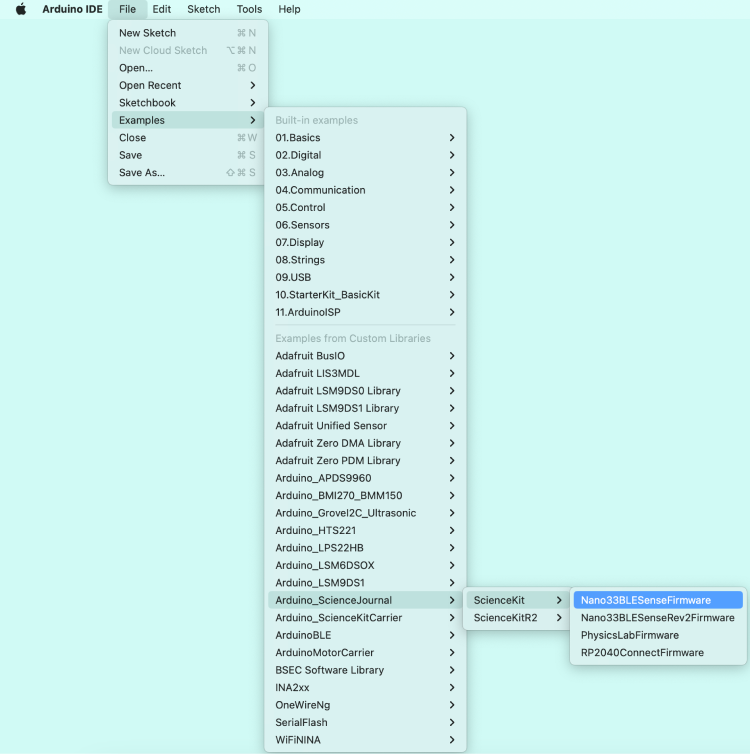
Task: Click the Open... menu entry
Action: (136, 68)
